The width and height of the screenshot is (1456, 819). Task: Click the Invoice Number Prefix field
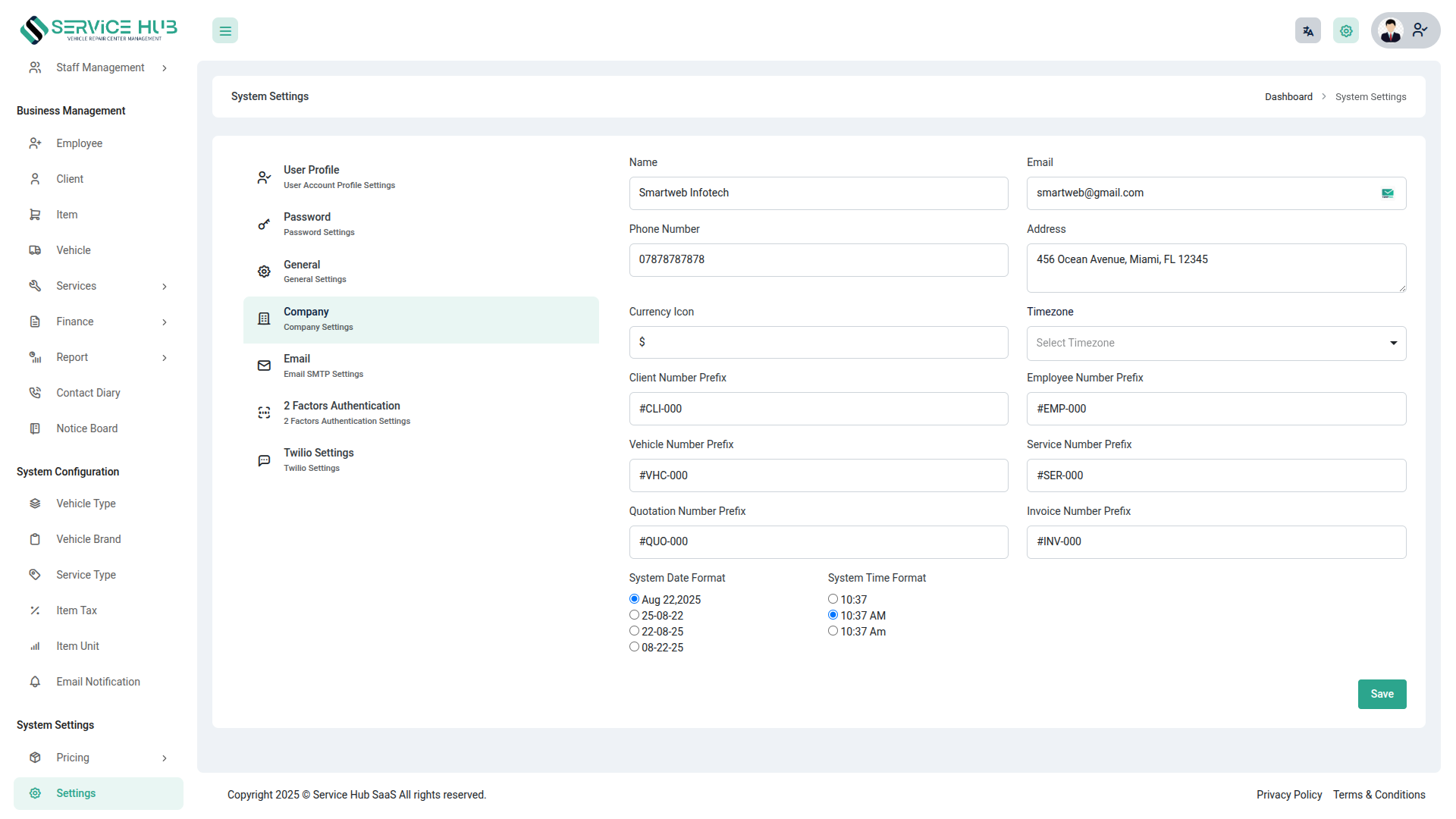[1216, 542]
